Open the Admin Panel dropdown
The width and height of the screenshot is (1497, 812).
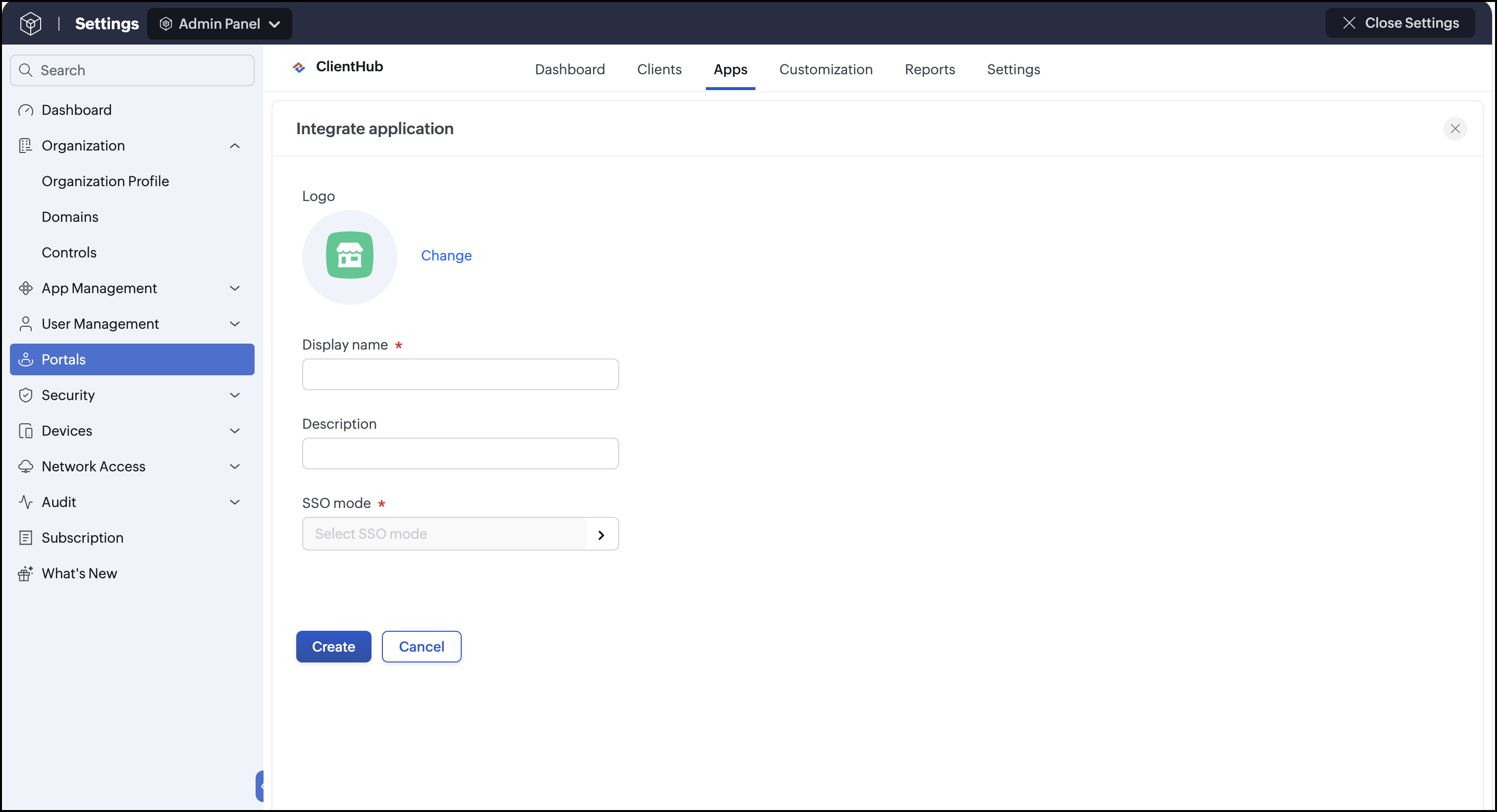[219, 24]
